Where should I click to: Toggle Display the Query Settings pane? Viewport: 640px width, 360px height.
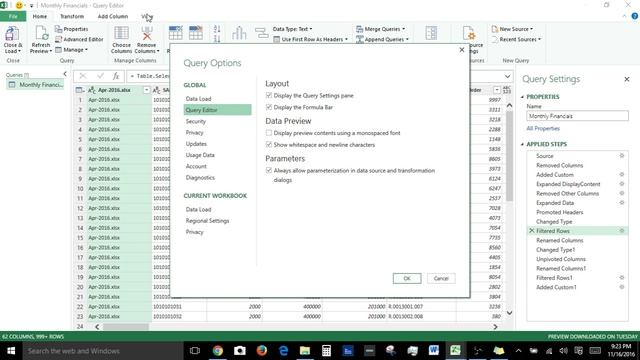click(269, 95)
